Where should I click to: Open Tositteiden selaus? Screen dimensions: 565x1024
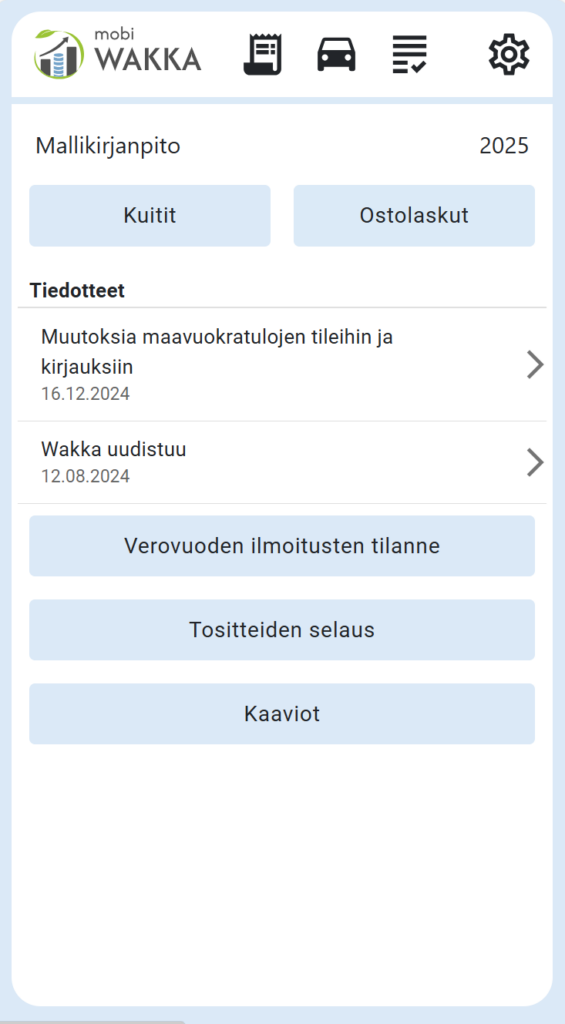coord(282,630)
